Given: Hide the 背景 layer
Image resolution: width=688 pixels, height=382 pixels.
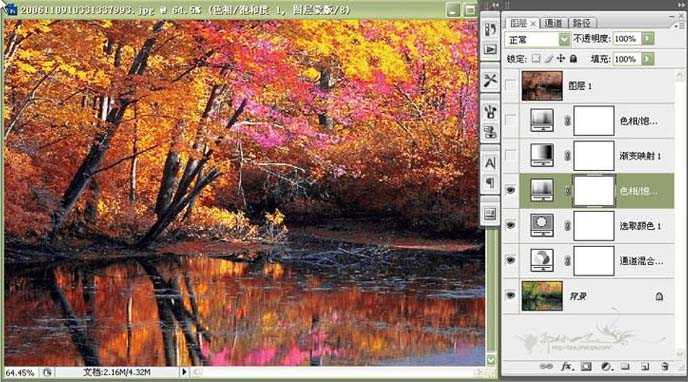Looking at the screenshot, I should pyautogui.click(x=511, y=296).
